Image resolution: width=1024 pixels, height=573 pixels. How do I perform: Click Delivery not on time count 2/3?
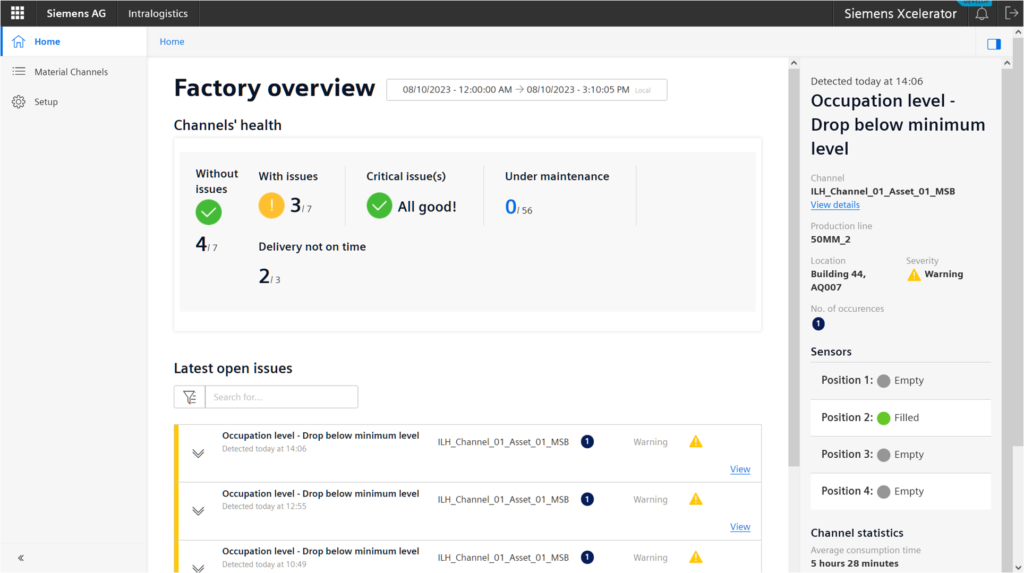coord(269,276)
